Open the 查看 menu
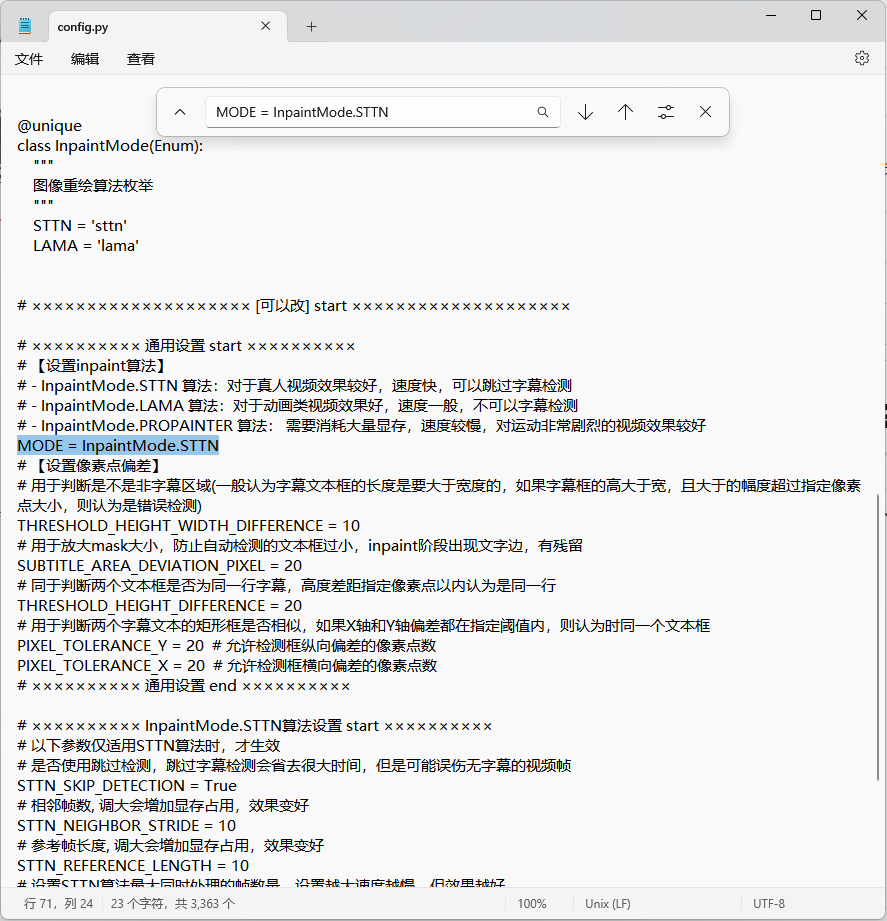Viewport: 887px width, 921px height. [140, 59]
